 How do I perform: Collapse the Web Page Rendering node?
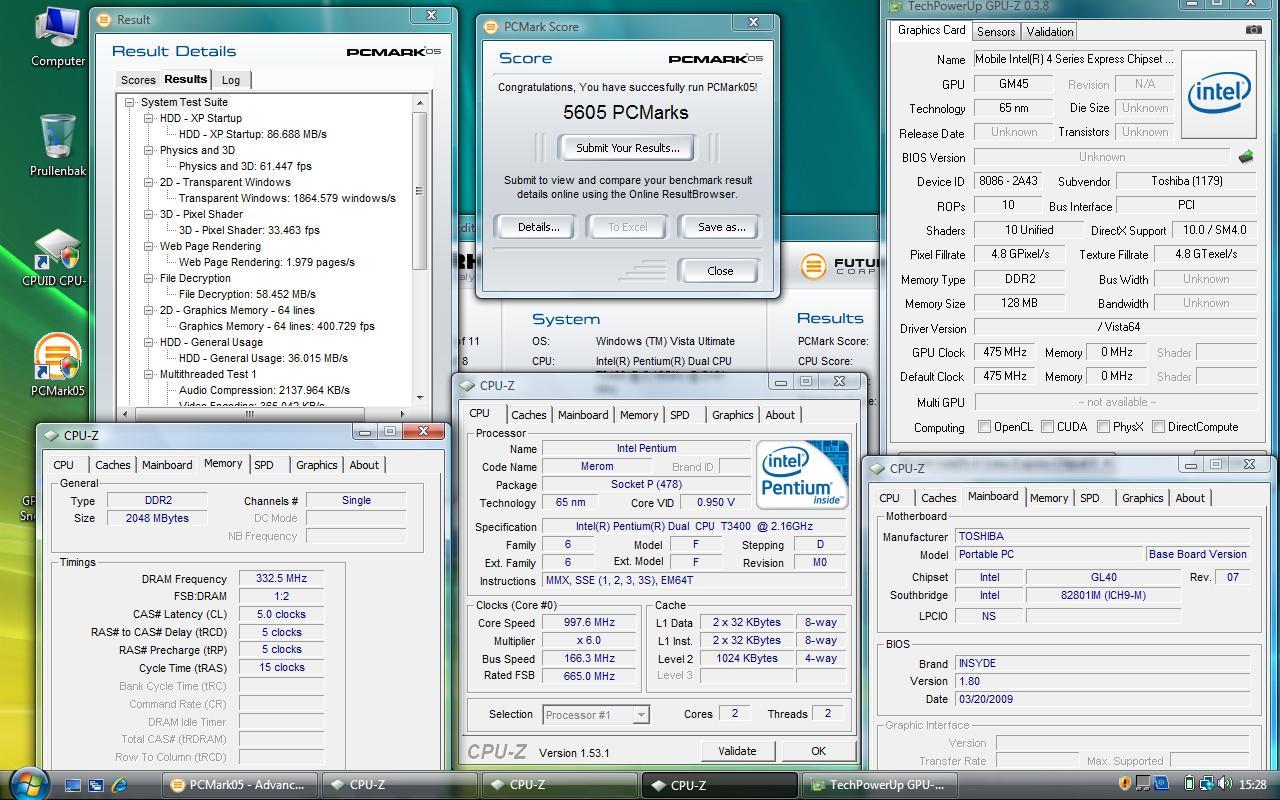[148, 246]
